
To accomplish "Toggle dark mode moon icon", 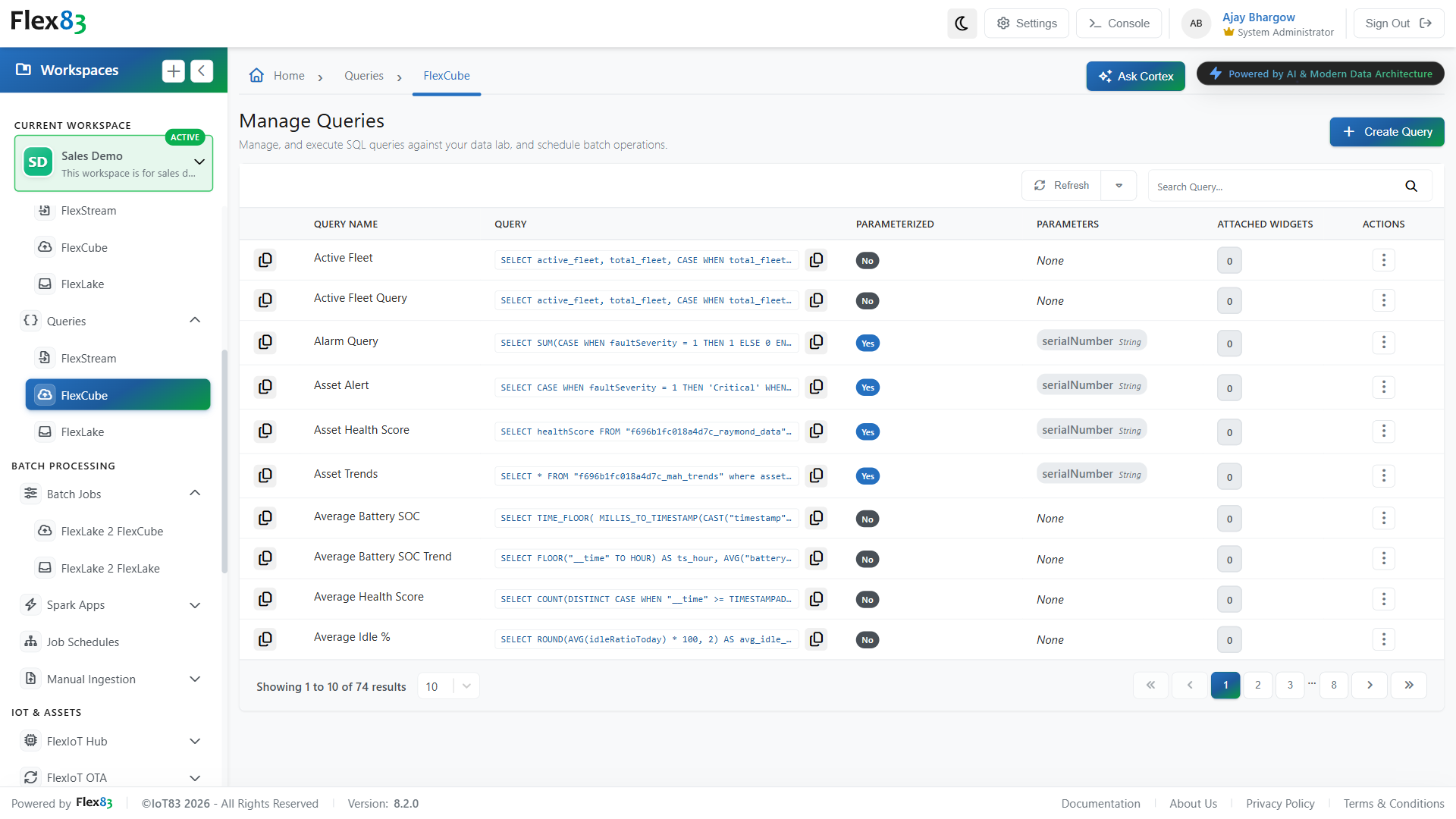I will tap(962, 24).
